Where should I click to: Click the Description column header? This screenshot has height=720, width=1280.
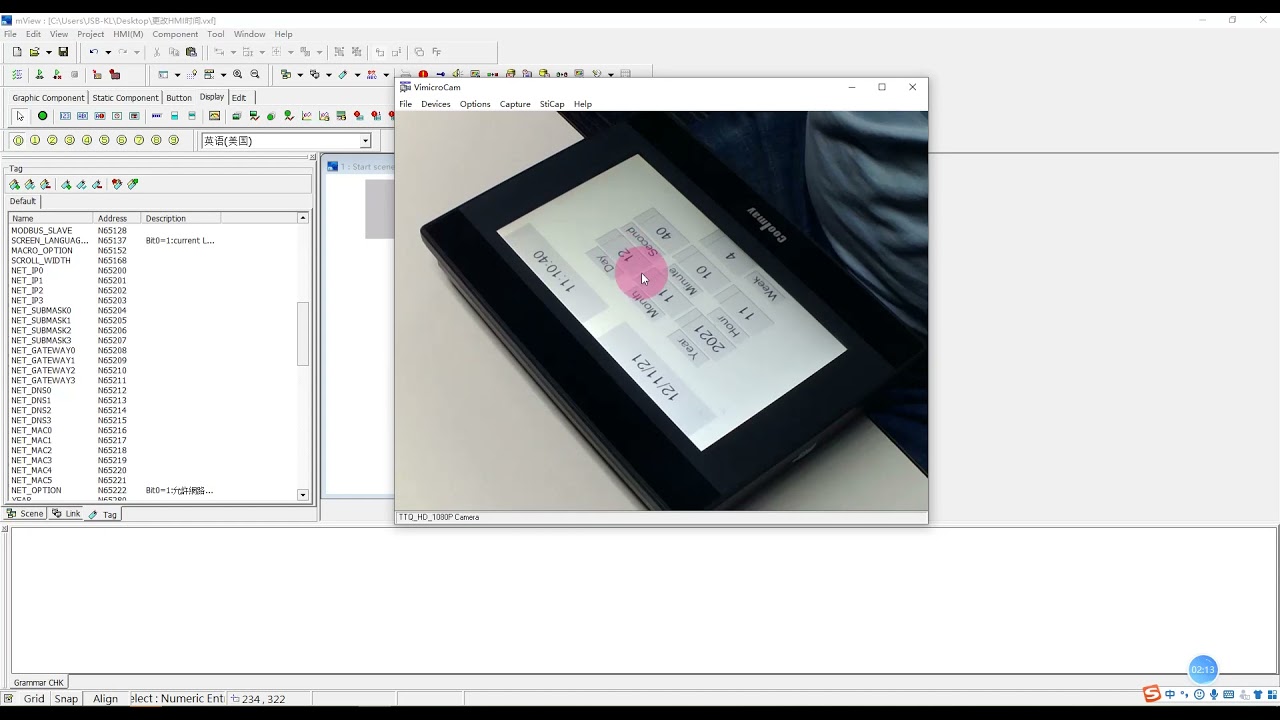[x=181, y=218]
